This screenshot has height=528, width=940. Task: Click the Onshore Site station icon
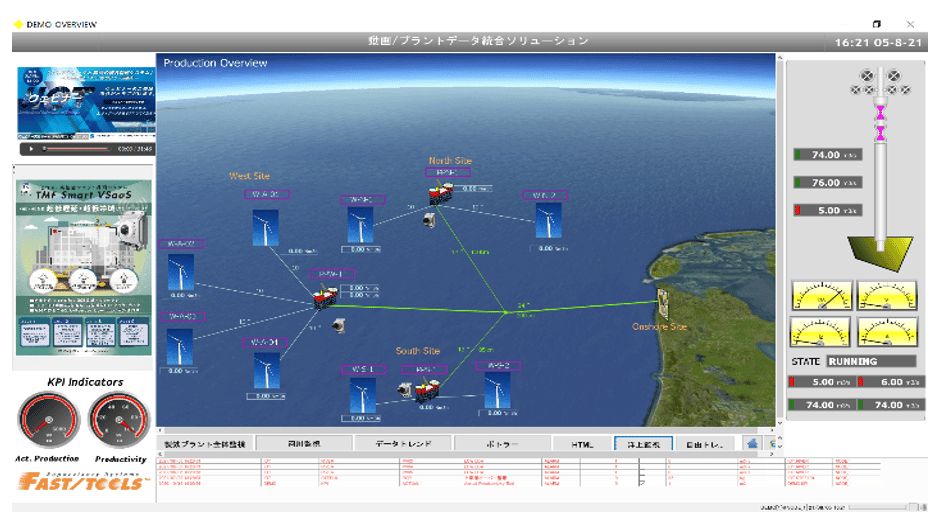click(662, 303)
